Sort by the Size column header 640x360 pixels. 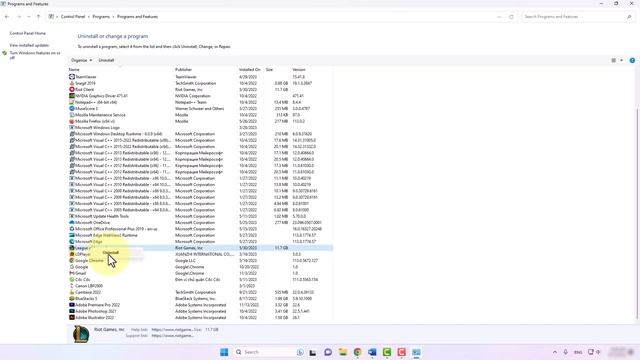tap(269, 70)
